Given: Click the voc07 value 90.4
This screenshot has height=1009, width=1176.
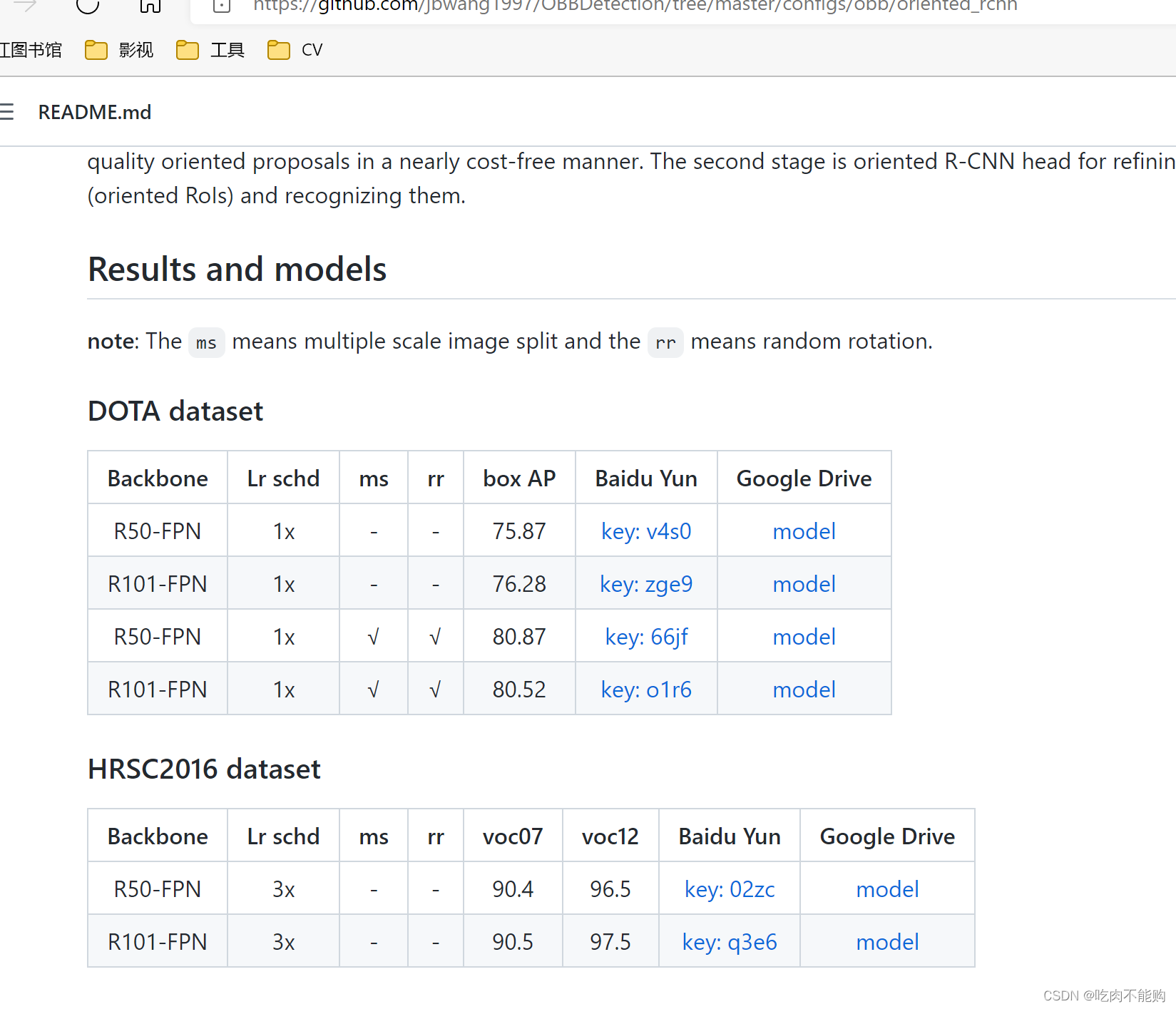Looking at the screenshot, I should (x=513, y=889).
